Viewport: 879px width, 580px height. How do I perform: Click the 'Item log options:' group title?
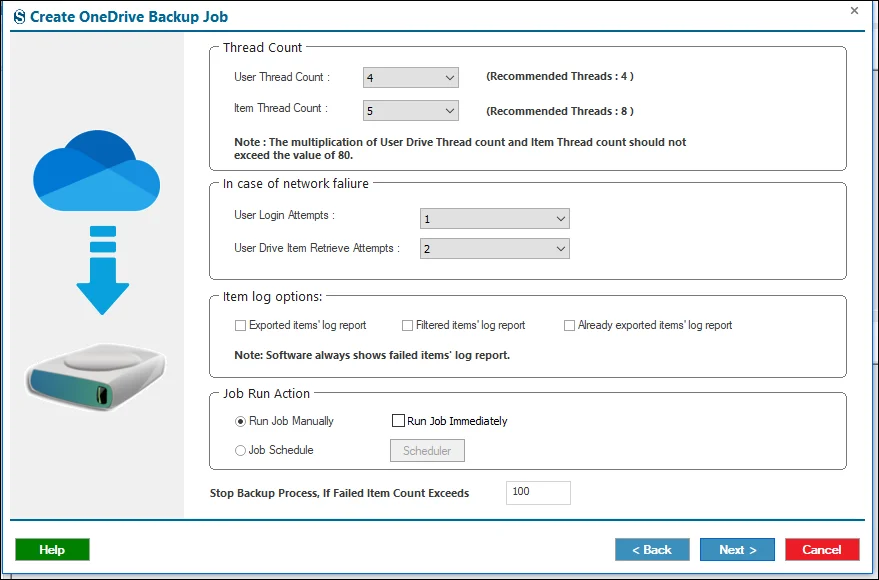point(272,296)
